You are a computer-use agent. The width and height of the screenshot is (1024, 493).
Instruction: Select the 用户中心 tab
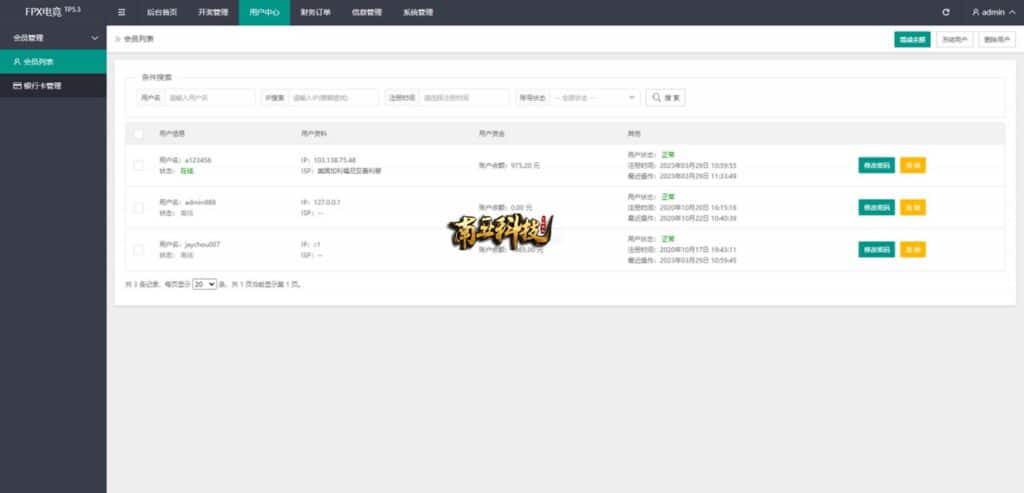pyautogui.click(x=264, y=12)
